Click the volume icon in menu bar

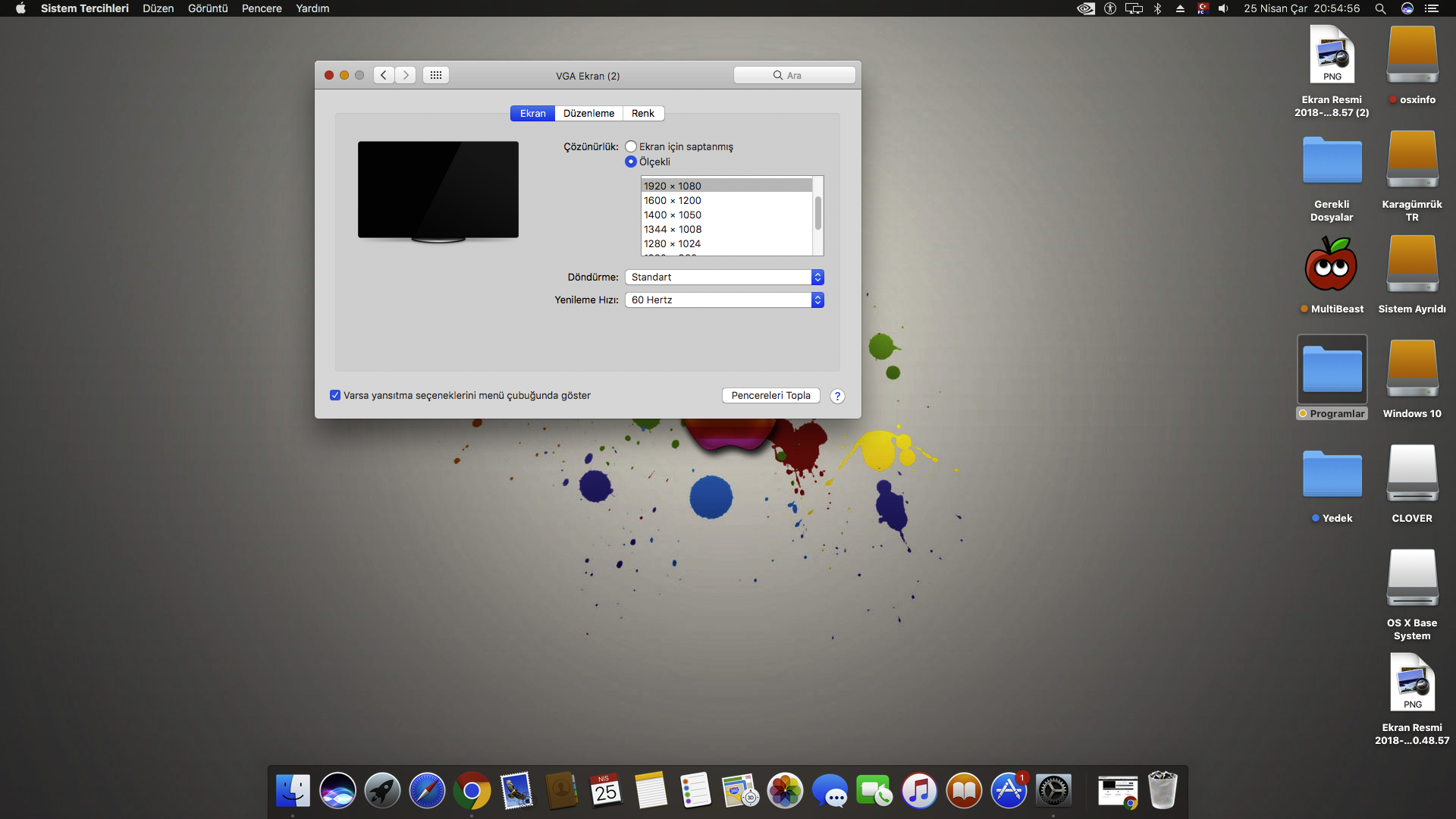1223,8
